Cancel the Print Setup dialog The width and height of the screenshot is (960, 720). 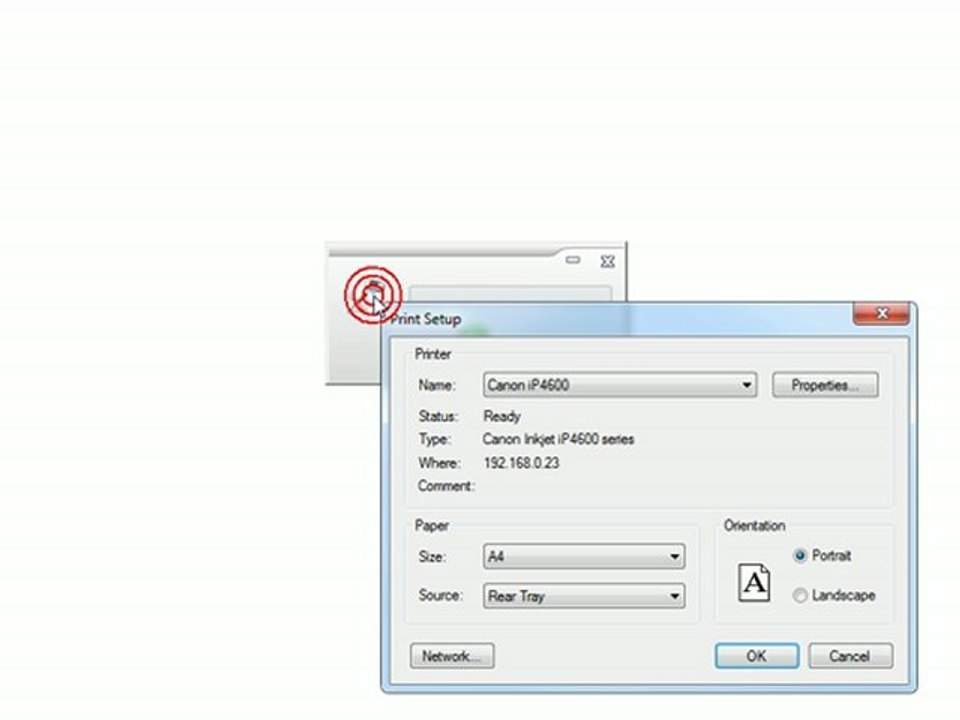coord(850,656)
